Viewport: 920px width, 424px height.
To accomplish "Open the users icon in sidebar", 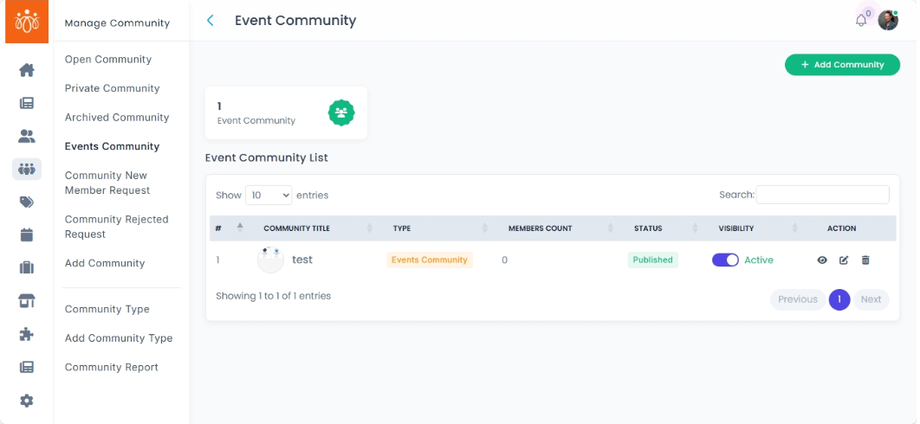I will [27, 136].
